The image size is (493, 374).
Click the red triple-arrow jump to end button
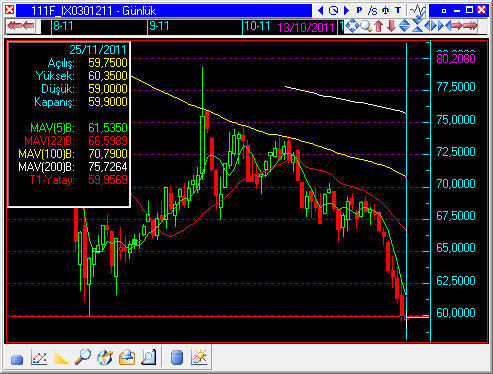click(x=471, y=26)
